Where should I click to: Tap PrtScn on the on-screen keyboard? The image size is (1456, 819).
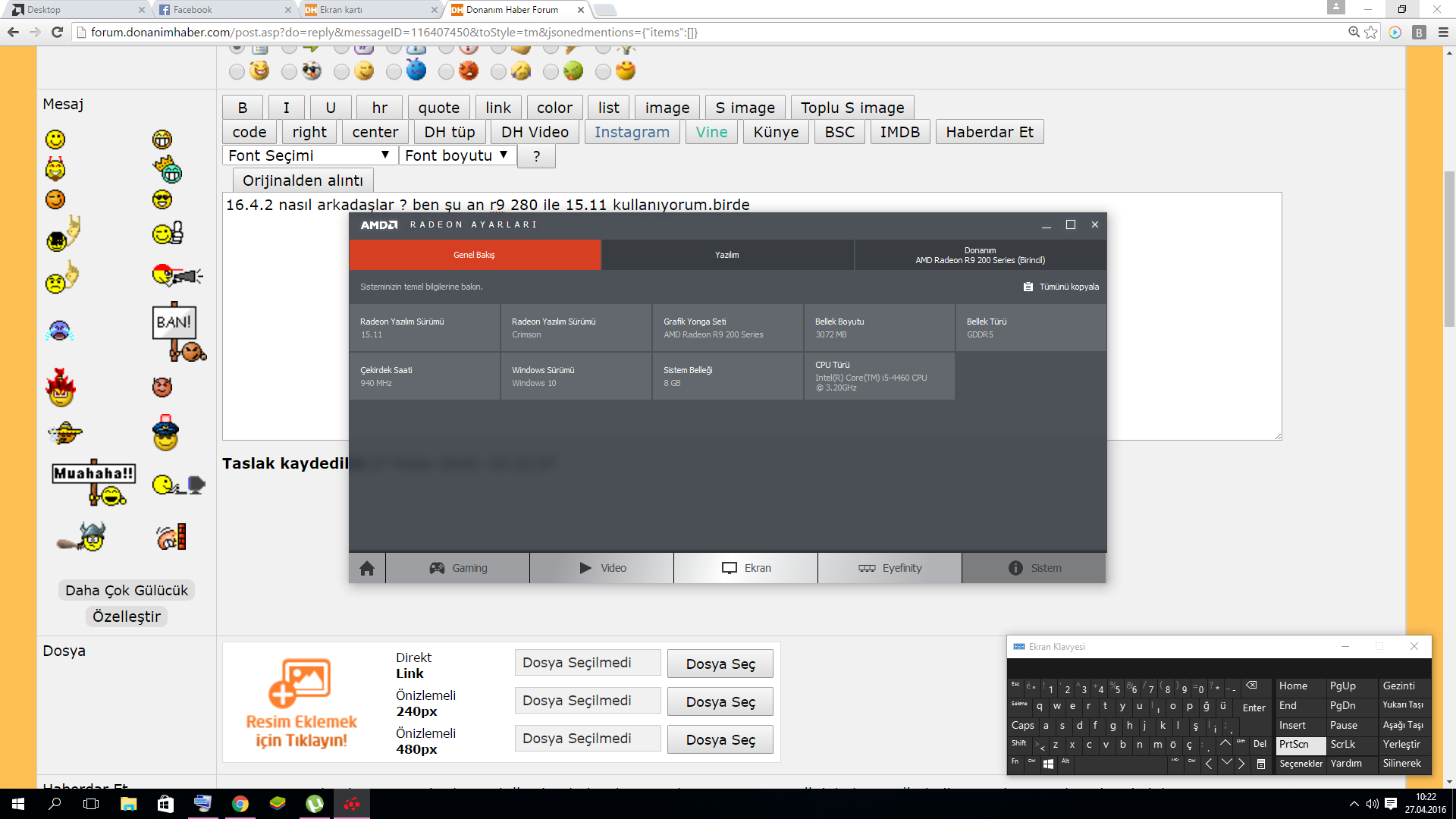click(x=1301, y=745)
